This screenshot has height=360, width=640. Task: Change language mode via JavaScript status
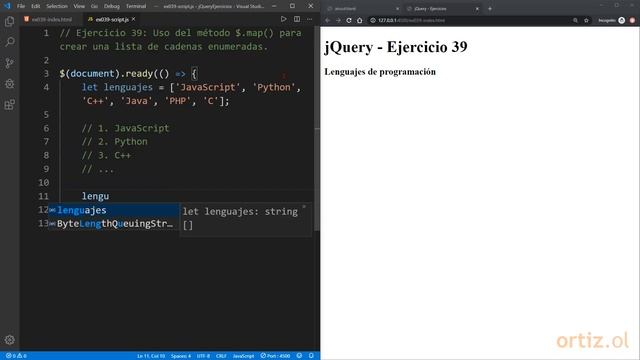pyautogui.click(x=243, y=356)
